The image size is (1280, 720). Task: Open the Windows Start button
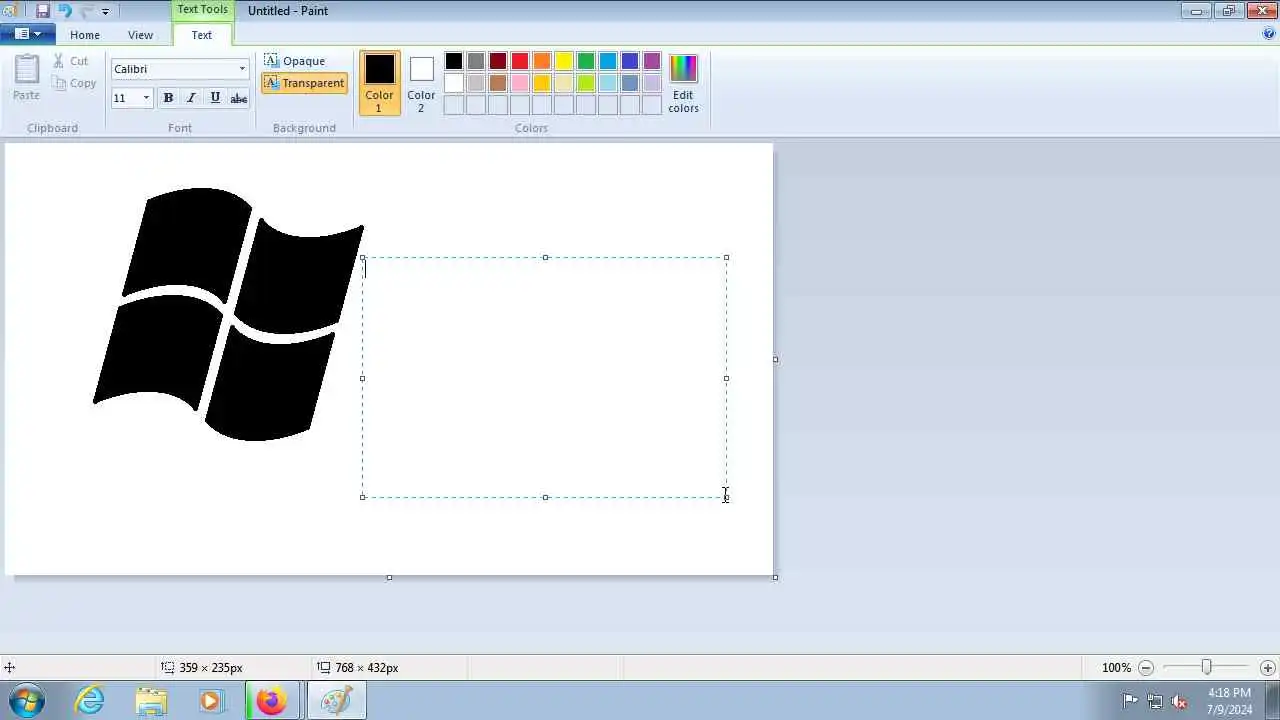(26, 701)
